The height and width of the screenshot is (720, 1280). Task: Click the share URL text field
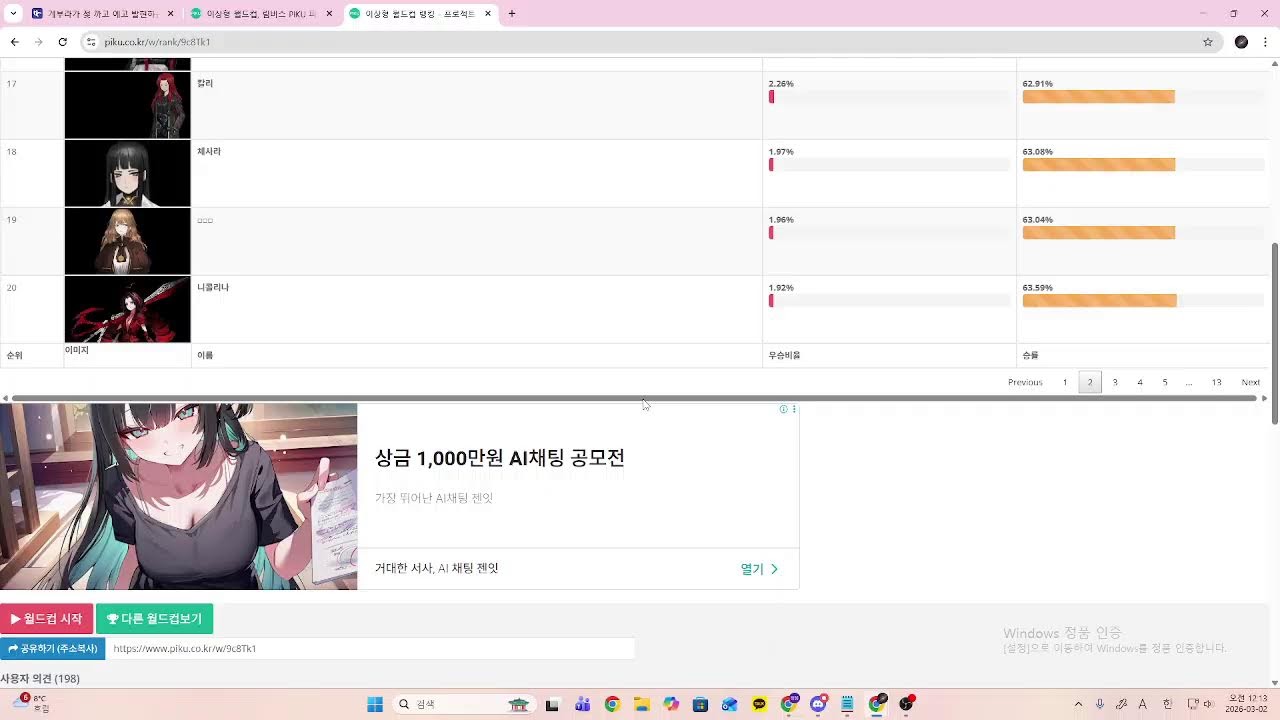[370, 648]
